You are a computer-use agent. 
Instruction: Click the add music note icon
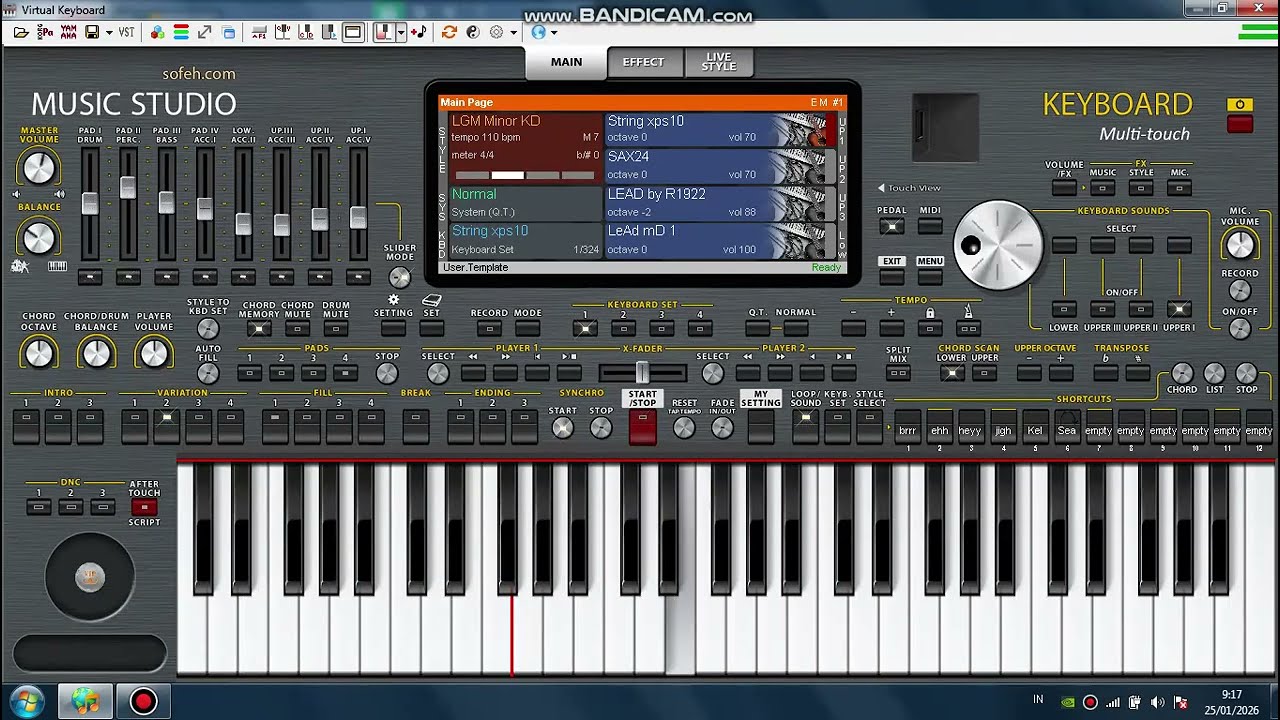[x=419, y=32]
